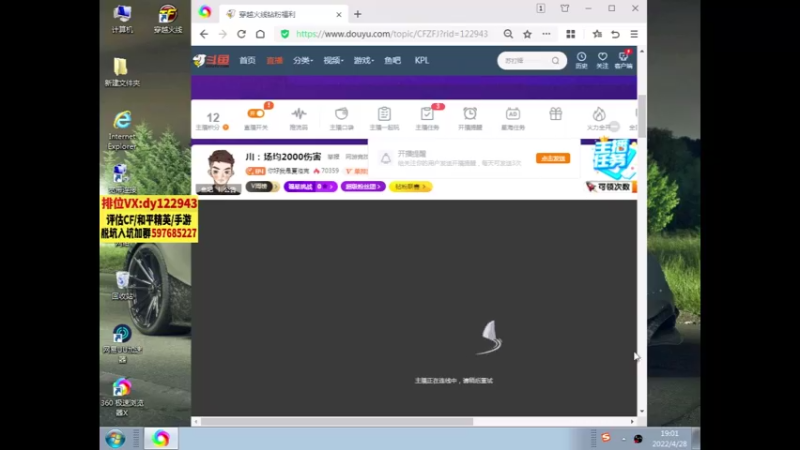The image size is (800, 450).
Task: Click the scroll down arrow on vertical scrollbar
Action: coord(642,411)
